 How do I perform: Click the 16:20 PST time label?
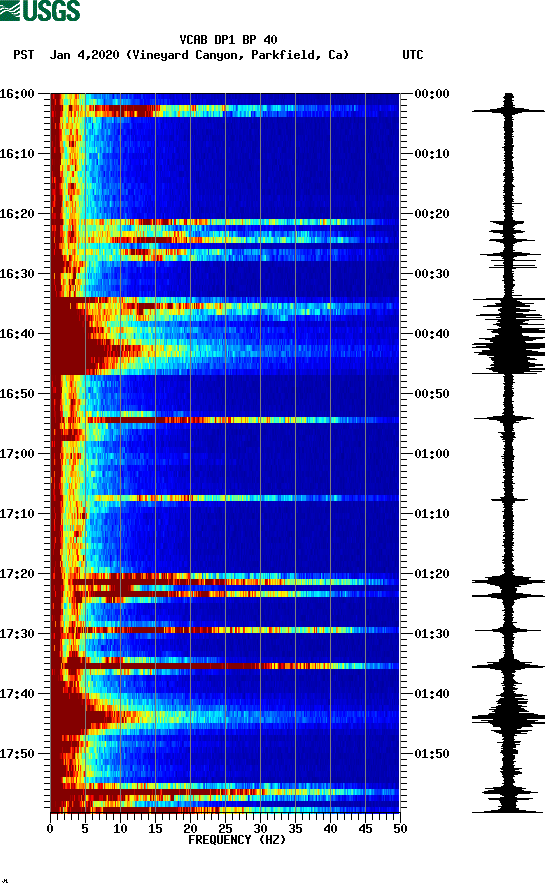(x=17, y=213)
